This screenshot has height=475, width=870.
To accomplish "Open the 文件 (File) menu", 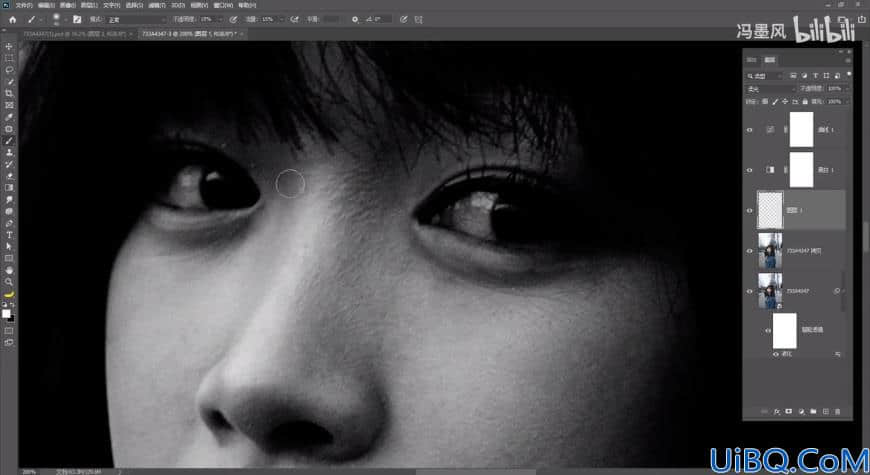I will coord(24,5).
